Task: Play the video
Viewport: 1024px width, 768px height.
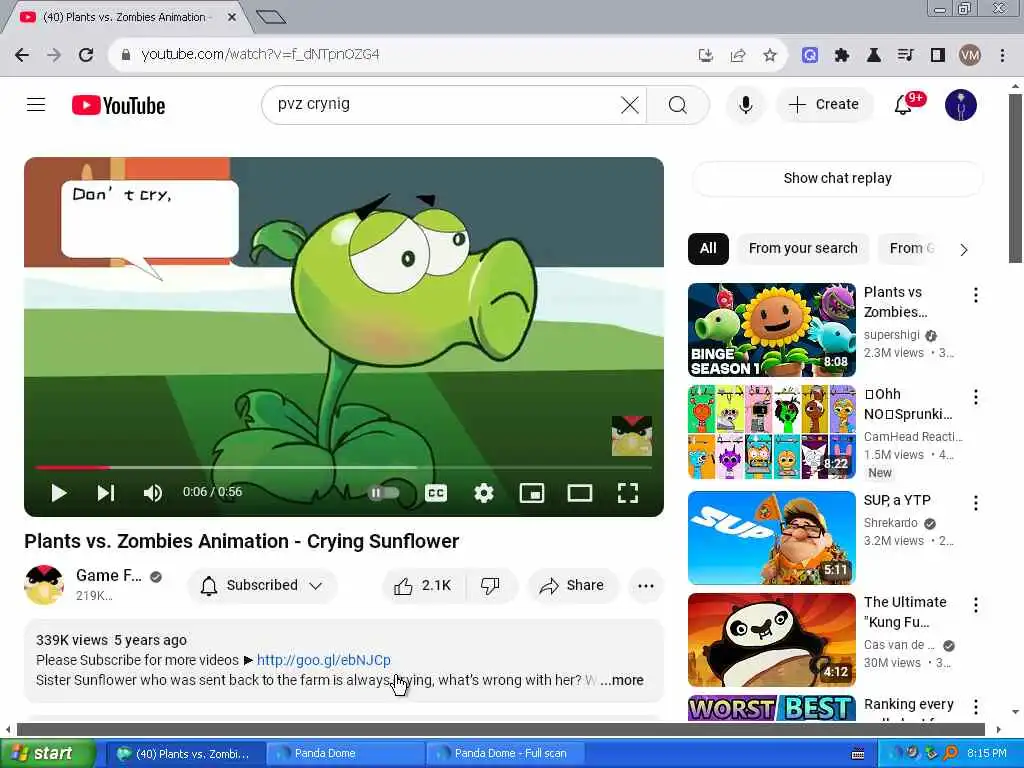Action: [x=59, y=493]
